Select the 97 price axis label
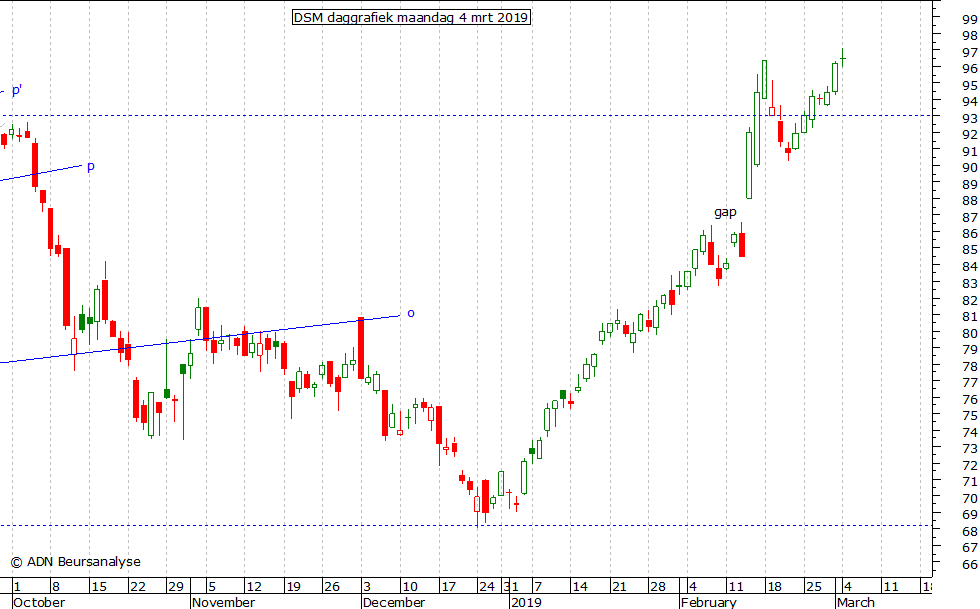 (x=970, y=53)
